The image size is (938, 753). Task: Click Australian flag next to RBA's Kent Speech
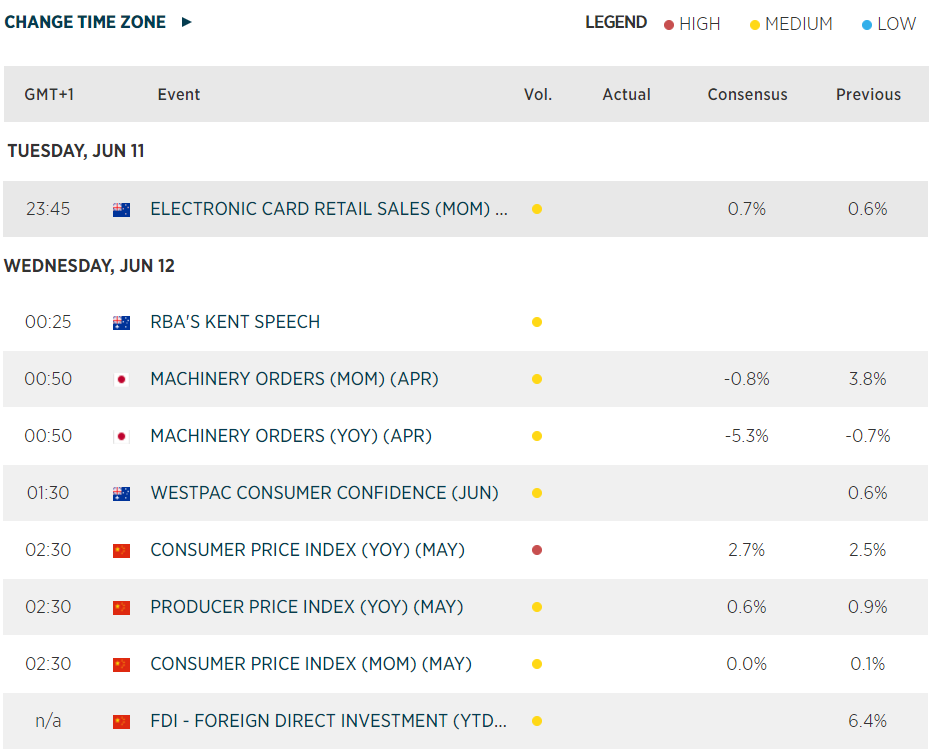tap(121, 323)
